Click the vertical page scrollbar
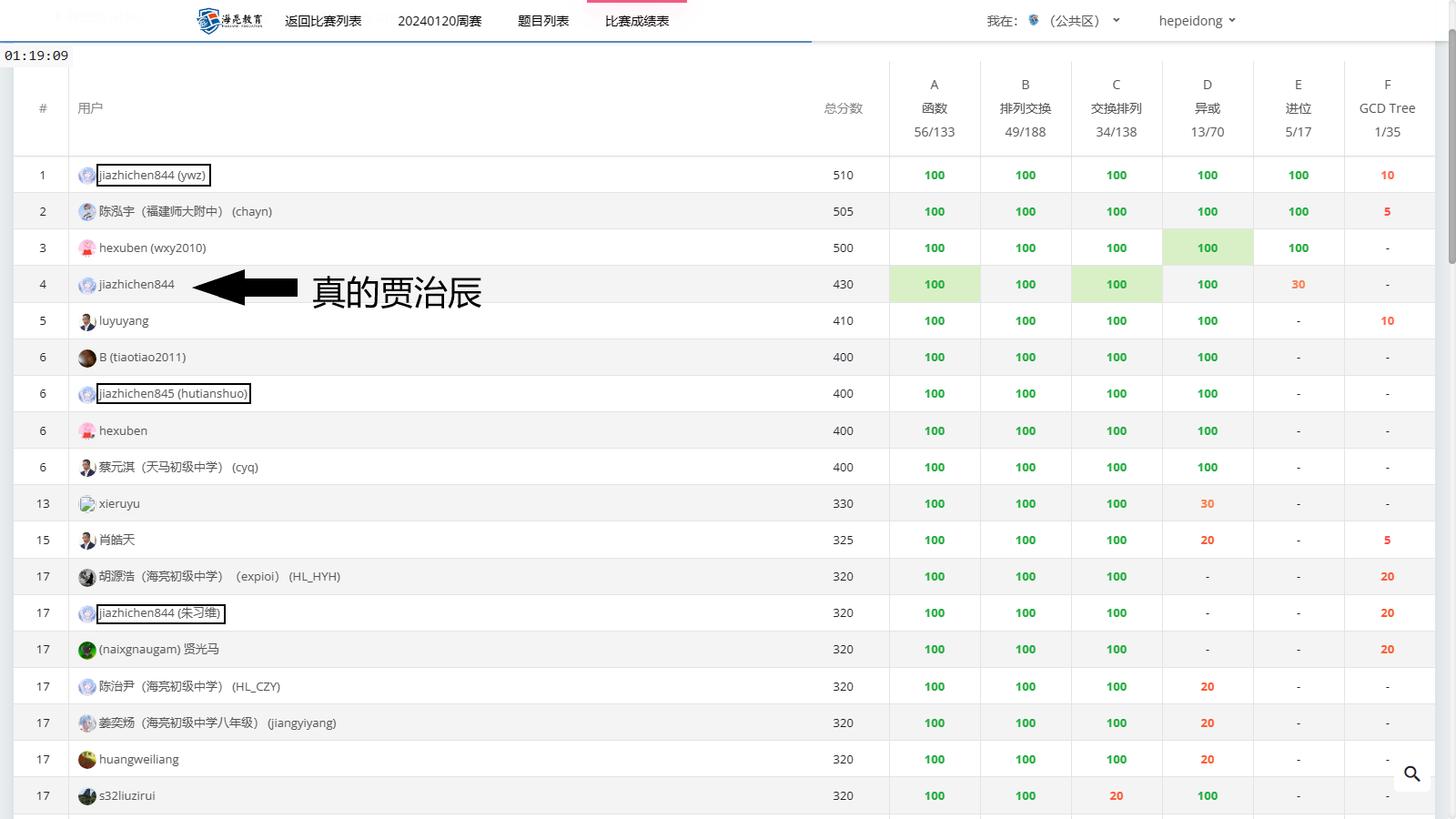This screenshot has width=1456, height=819. [x=1451, y=146]
